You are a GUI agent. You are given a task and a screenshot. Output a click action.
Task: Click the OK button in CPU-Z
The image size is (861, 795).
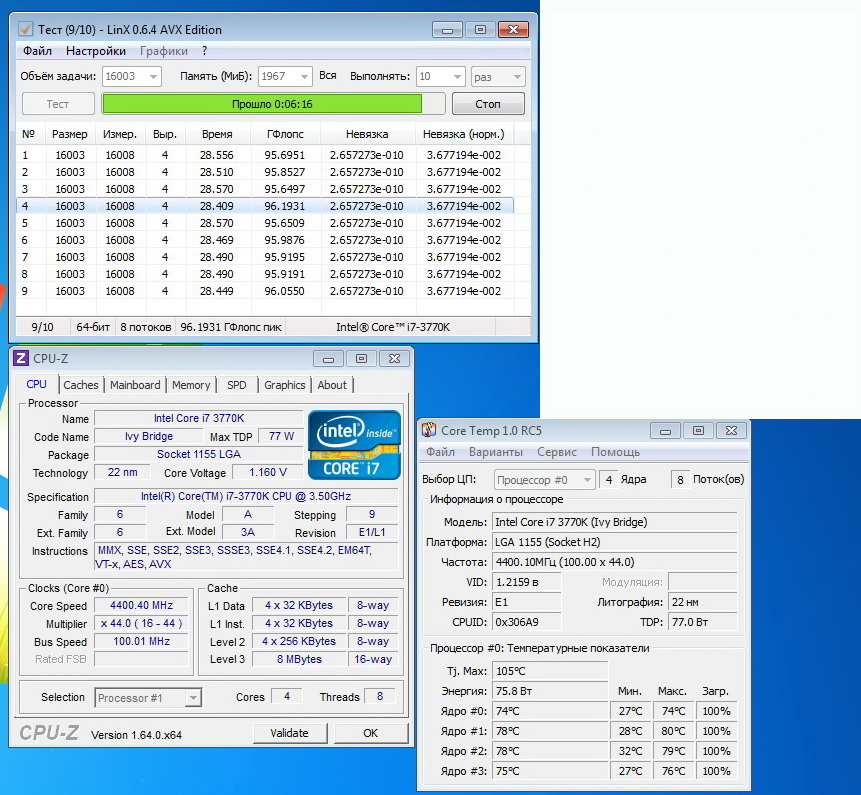click(371, 733)
